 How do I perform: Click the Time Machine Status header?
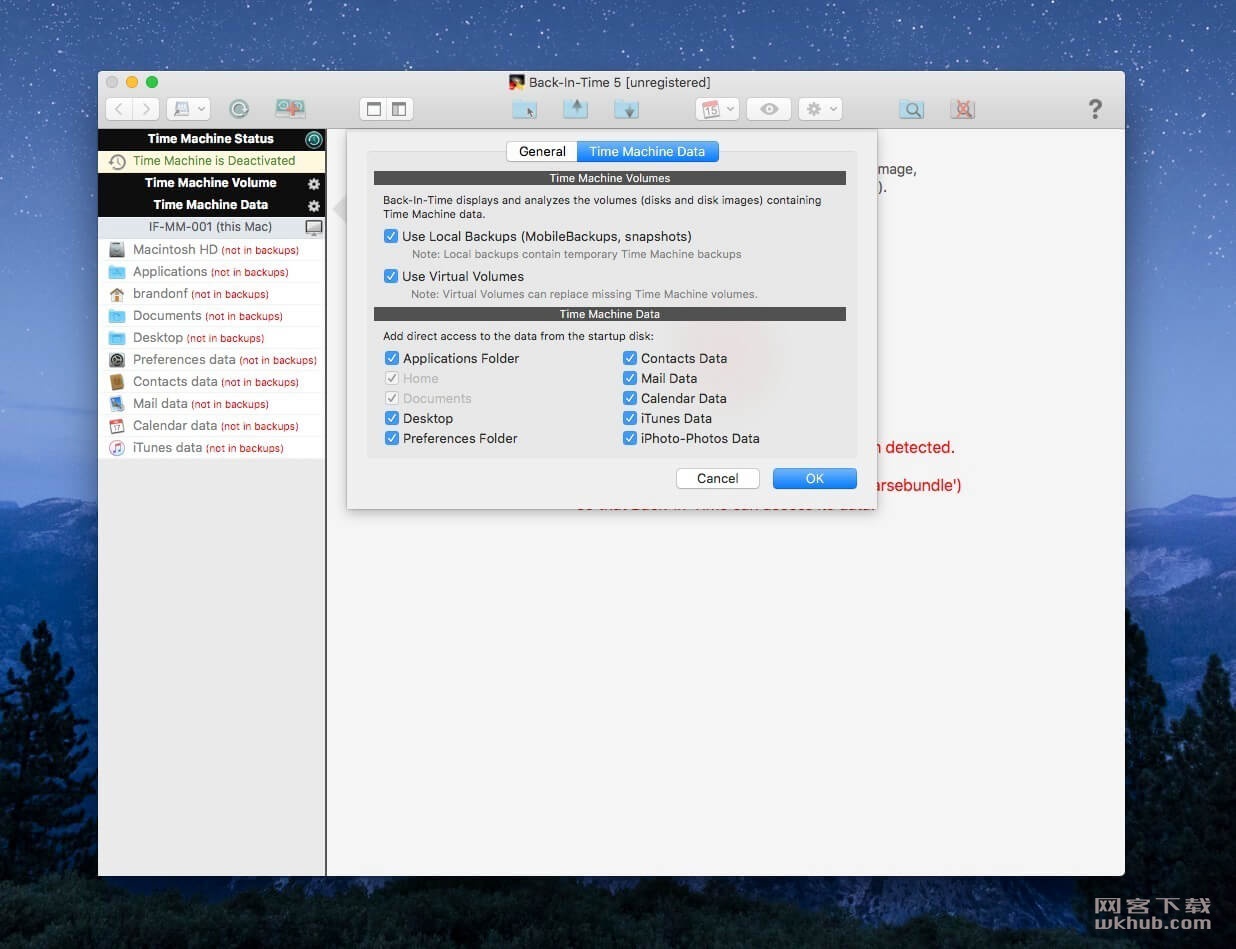pyautogui.click(x=210, y=139)
